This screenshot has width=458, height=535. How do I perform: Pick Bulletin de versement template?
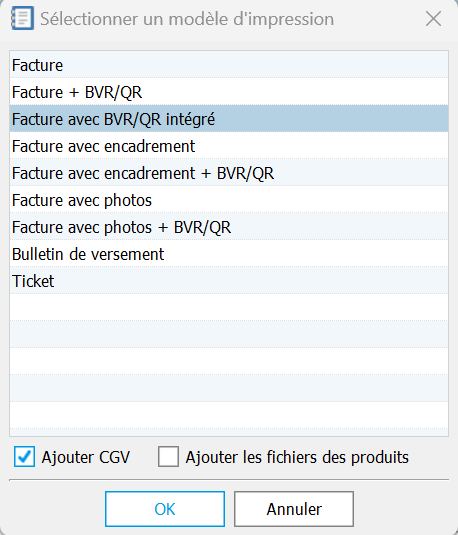[229, 254]
